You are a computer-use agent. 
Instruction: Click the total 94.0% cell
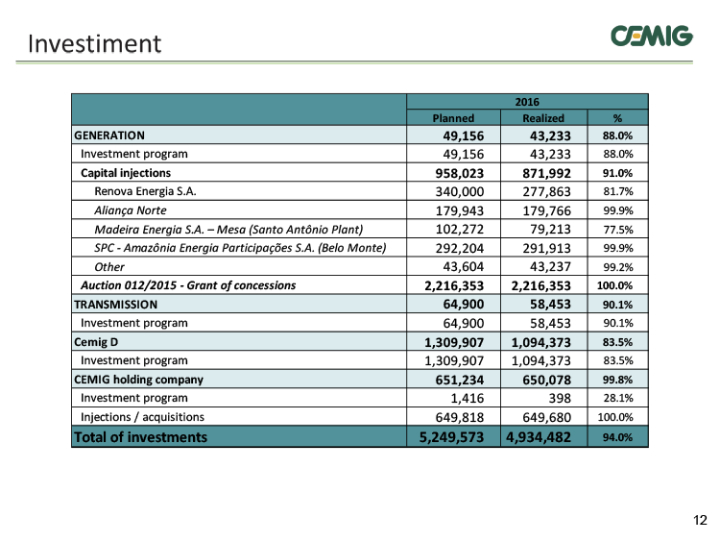click(x=618, y=437)
